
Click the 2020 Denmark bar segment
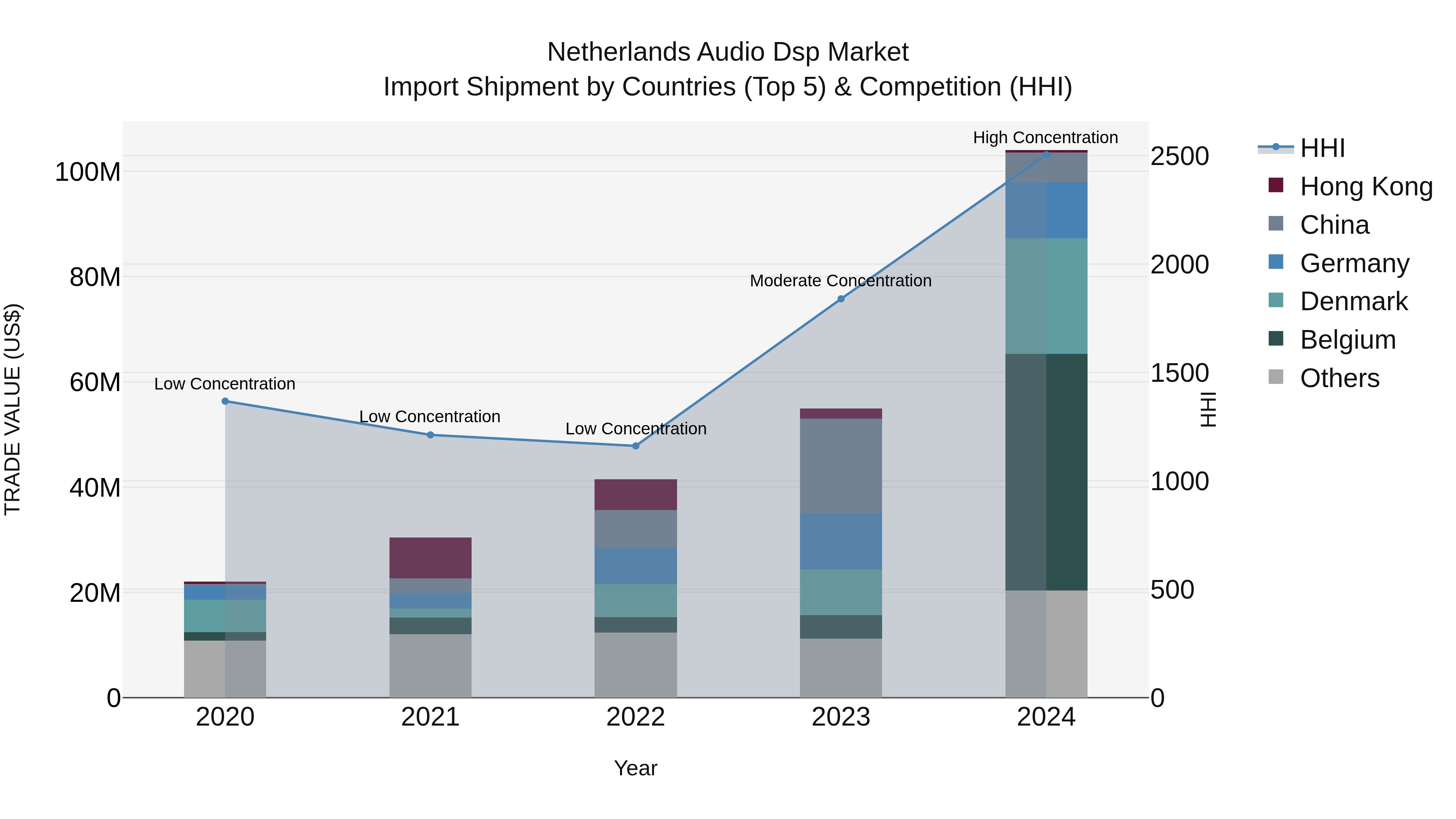pyautogui.click(x=225, y=616)
